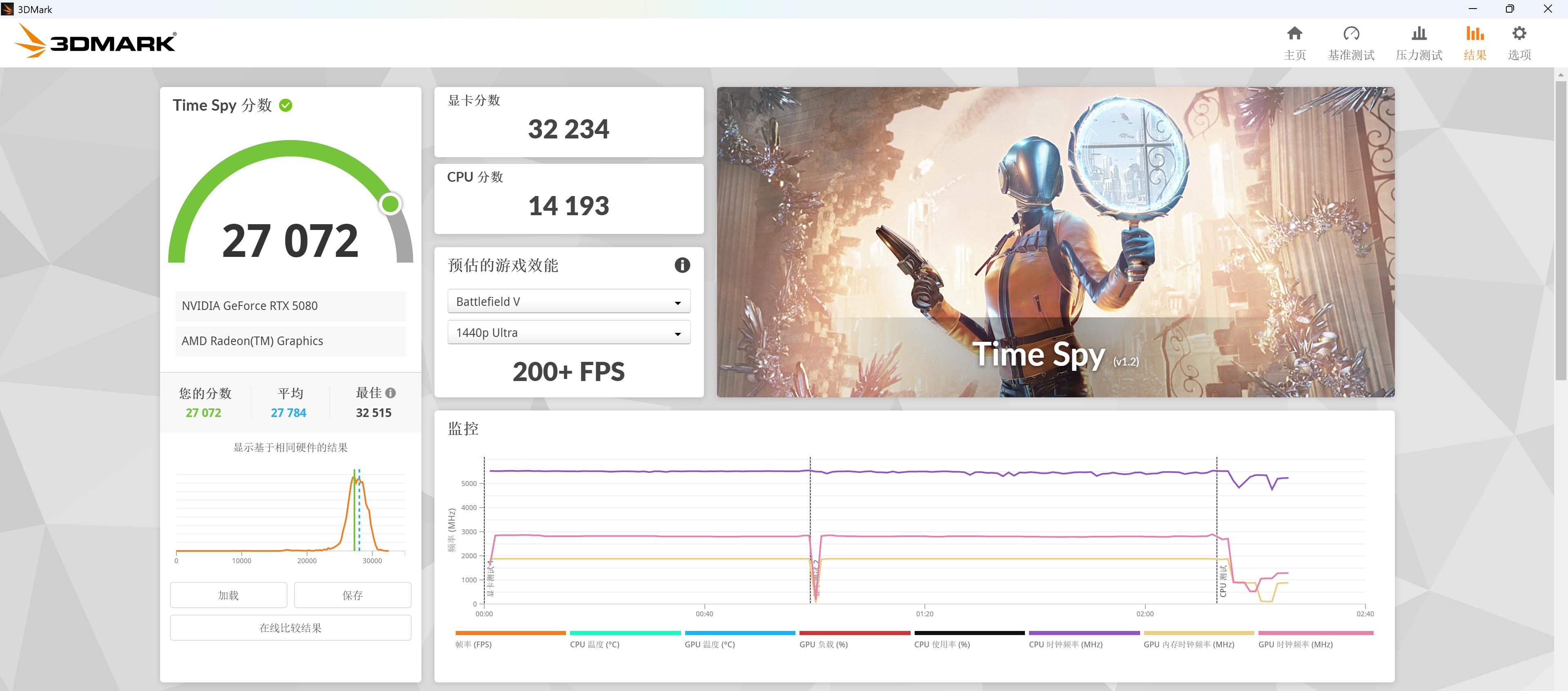Click the 加载 (Load) button
The image size is (1568, 691).
tap(228, 595)
